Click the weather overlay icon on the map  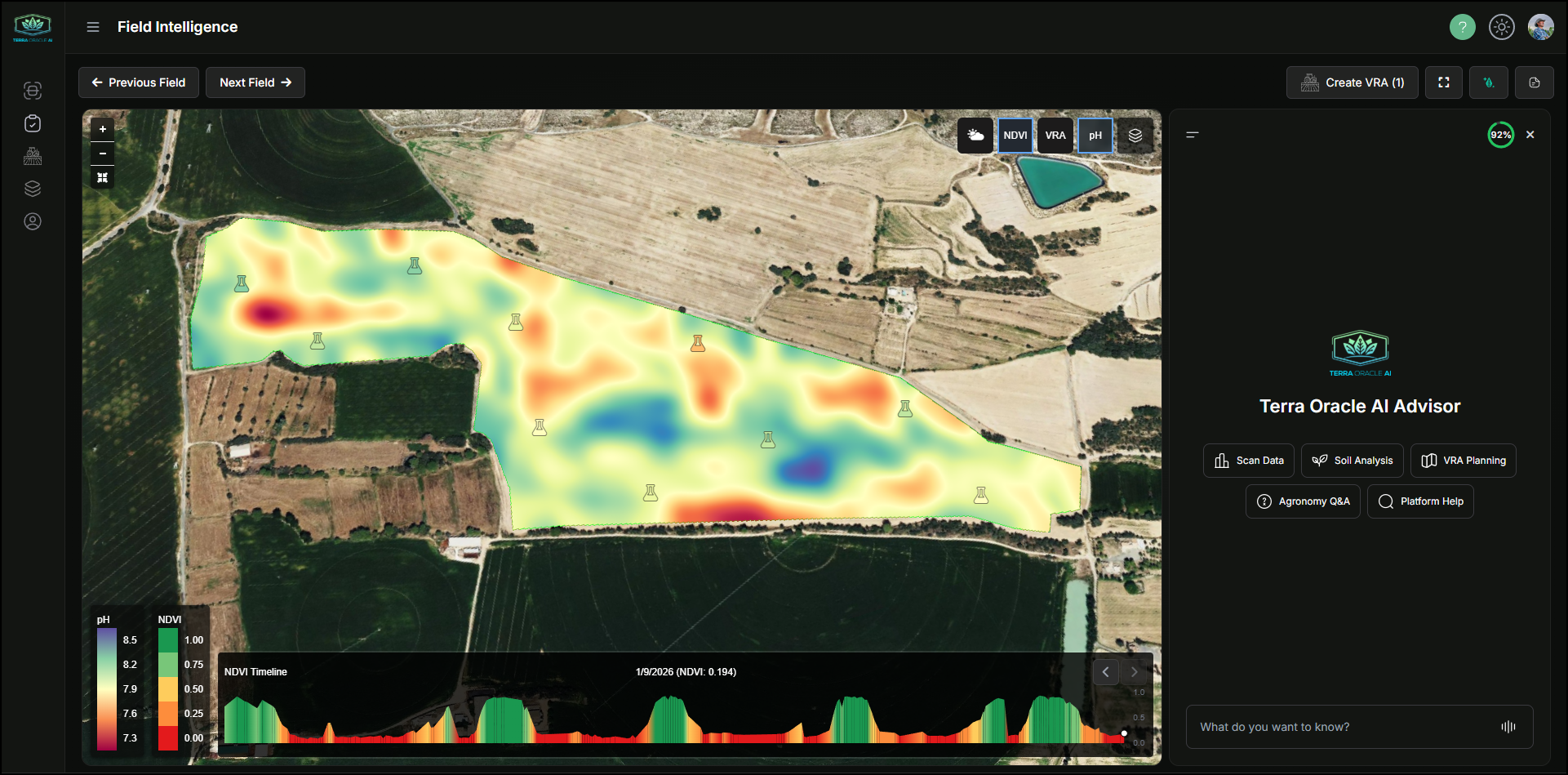(975, 135)
